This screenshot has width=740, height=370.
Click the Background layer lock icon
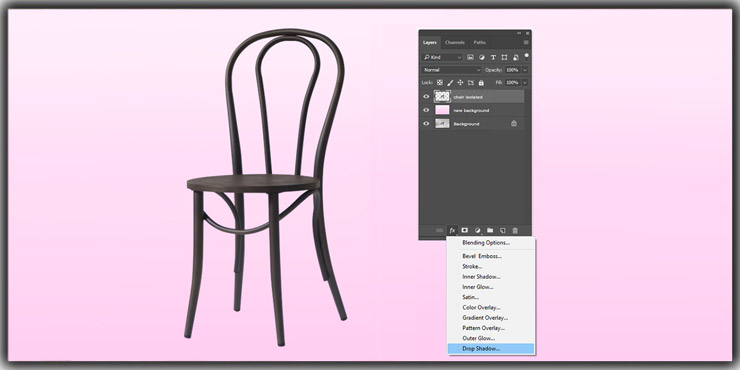[x=514, y=124]
